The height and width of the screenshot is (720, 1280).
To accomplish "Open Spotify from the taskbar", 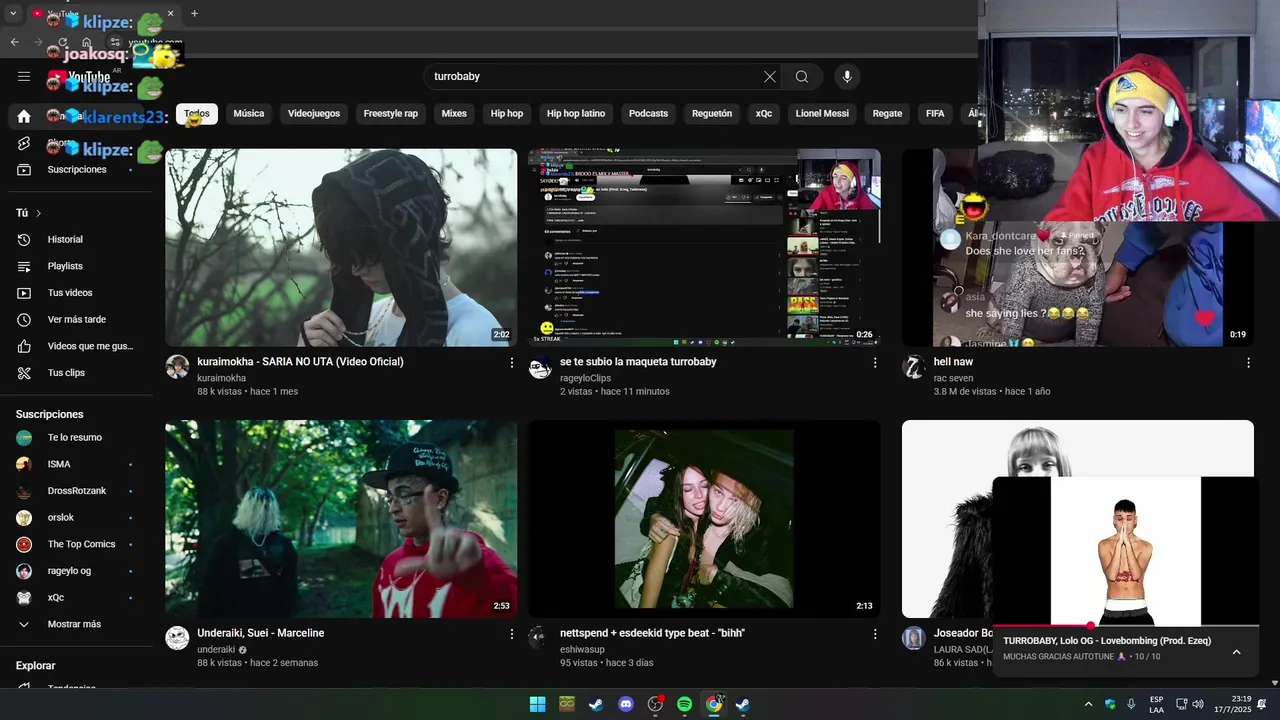I will (x=684, y=704).
